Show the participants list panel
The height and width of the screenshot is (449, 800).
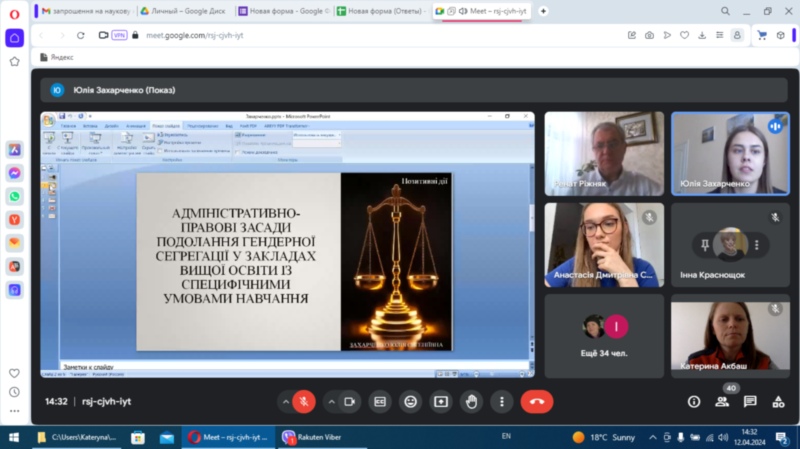click(722, 401)
